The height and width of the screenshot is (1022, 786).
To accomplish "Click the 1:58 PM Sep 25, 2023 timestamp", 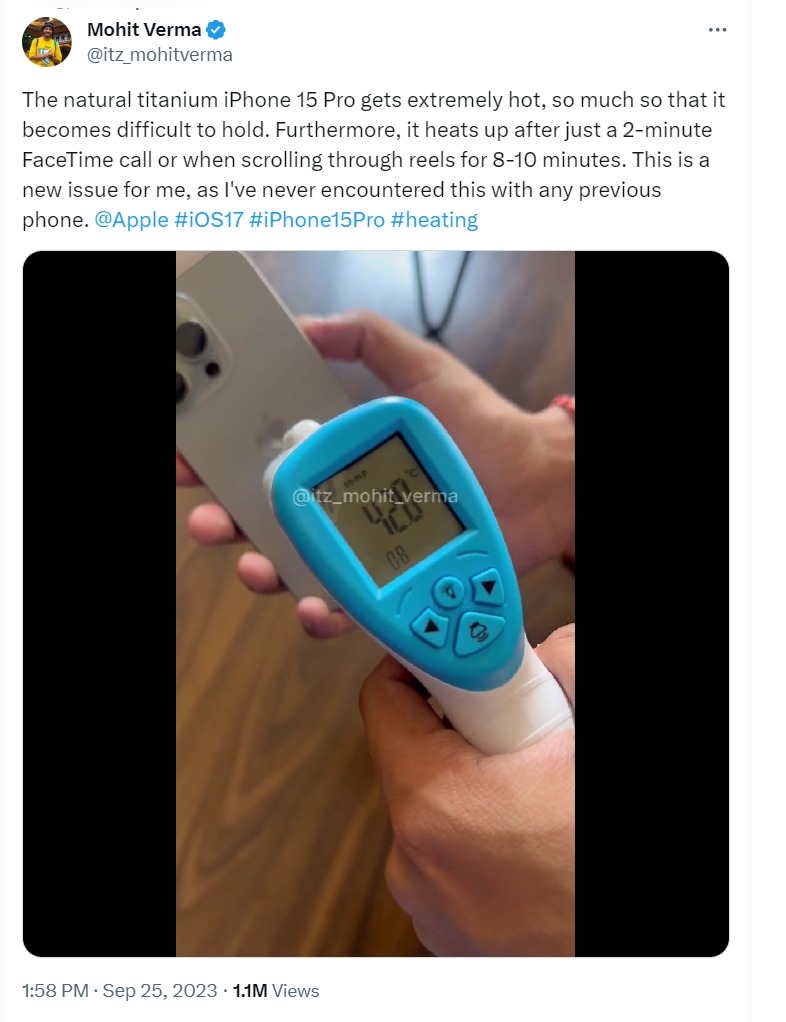I will pyautogui.click(x=120, y=991).
